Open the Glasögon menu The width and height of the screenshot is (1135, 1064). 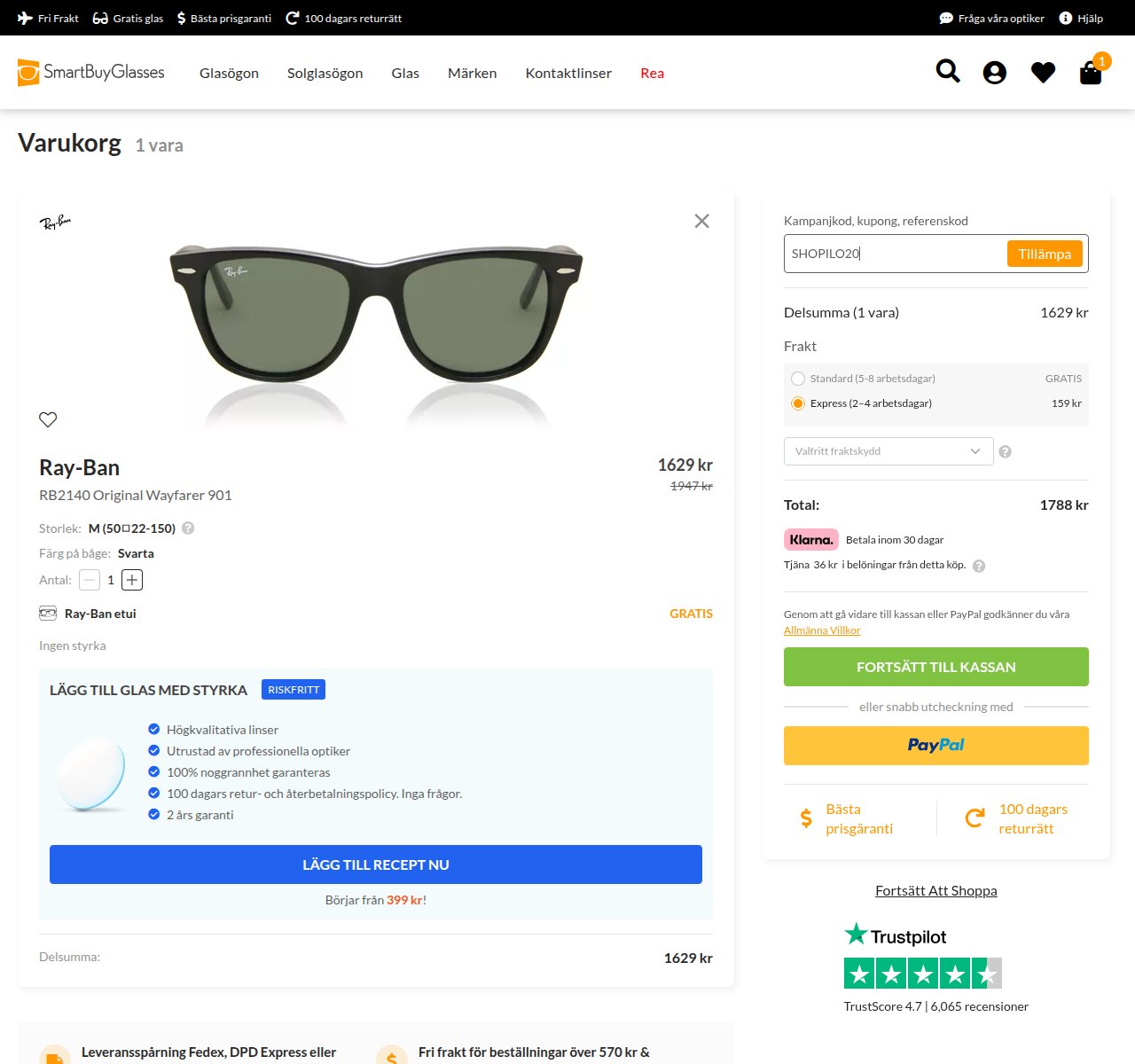(229, 73)
